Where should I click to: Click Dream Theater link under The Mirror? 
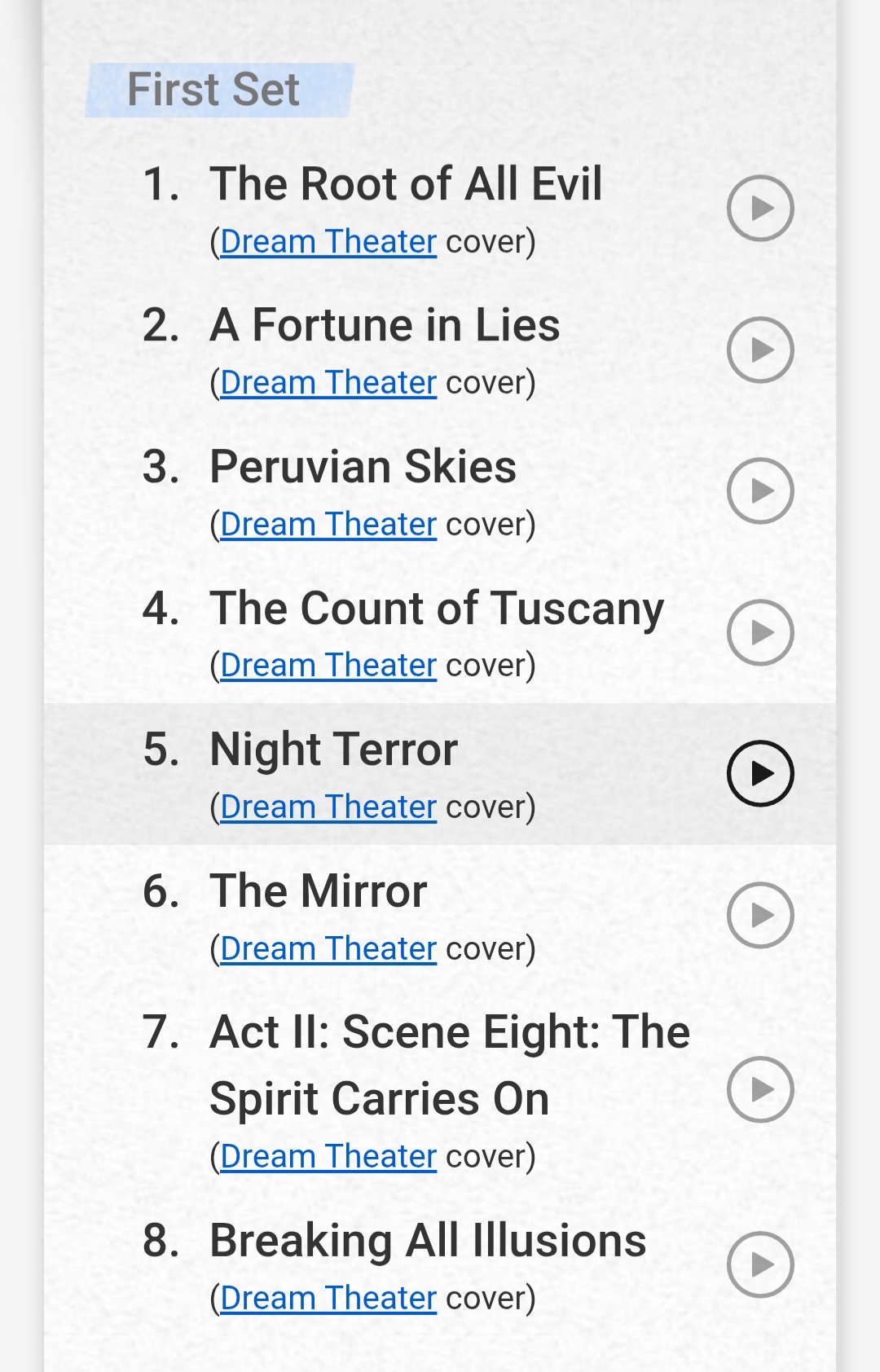(x=328, y=949)
